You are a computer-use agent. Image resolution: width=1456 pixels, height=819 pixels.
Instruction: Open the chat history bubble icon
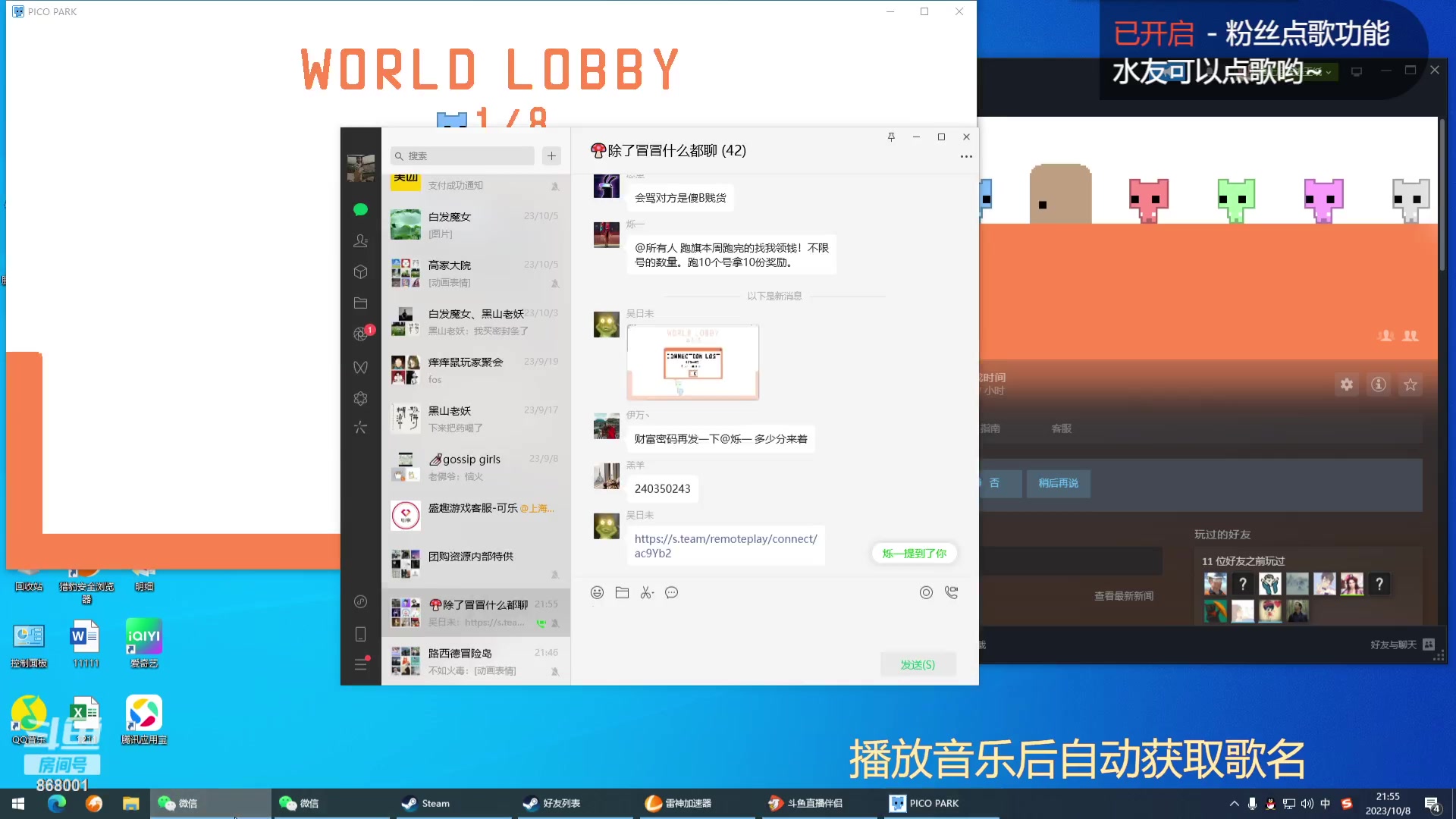tap(672, 592)
